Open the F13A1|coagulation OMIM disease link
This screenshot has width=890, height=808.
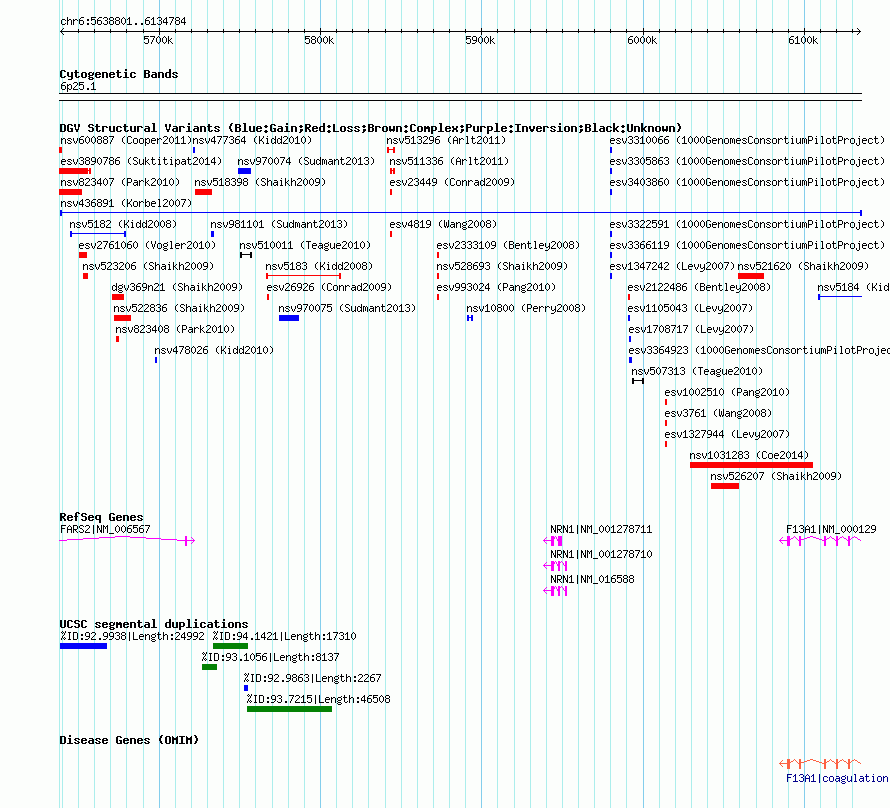coord(837,778)
